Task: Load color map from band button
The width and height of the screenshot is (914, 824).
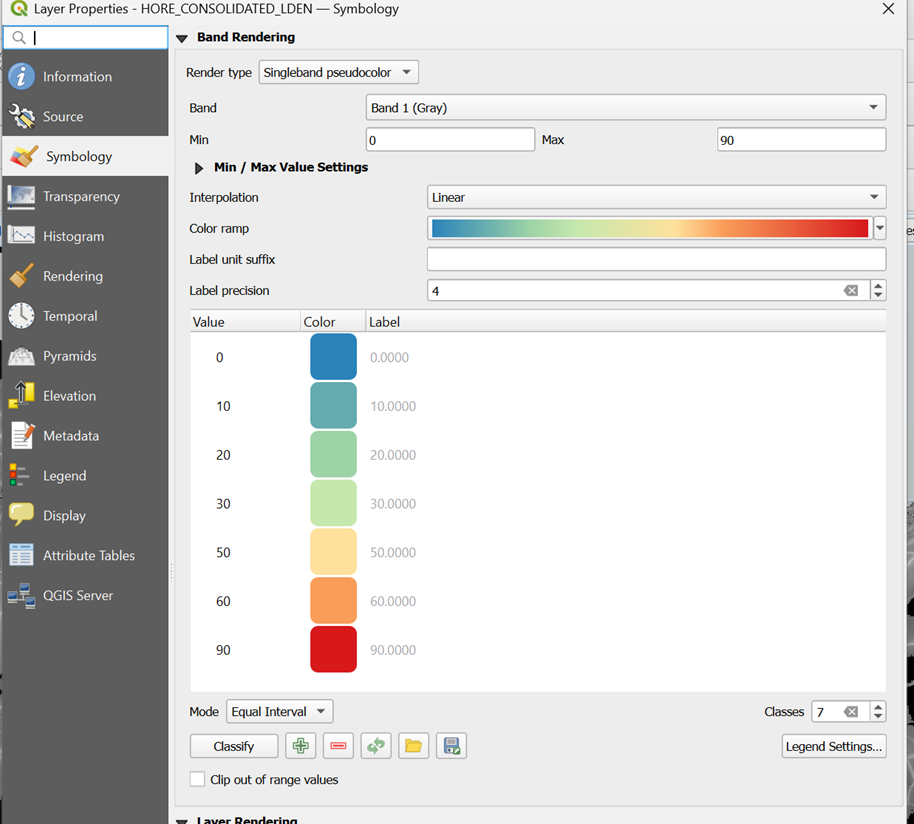Action: pyautogui.click(x=376, y=746)
